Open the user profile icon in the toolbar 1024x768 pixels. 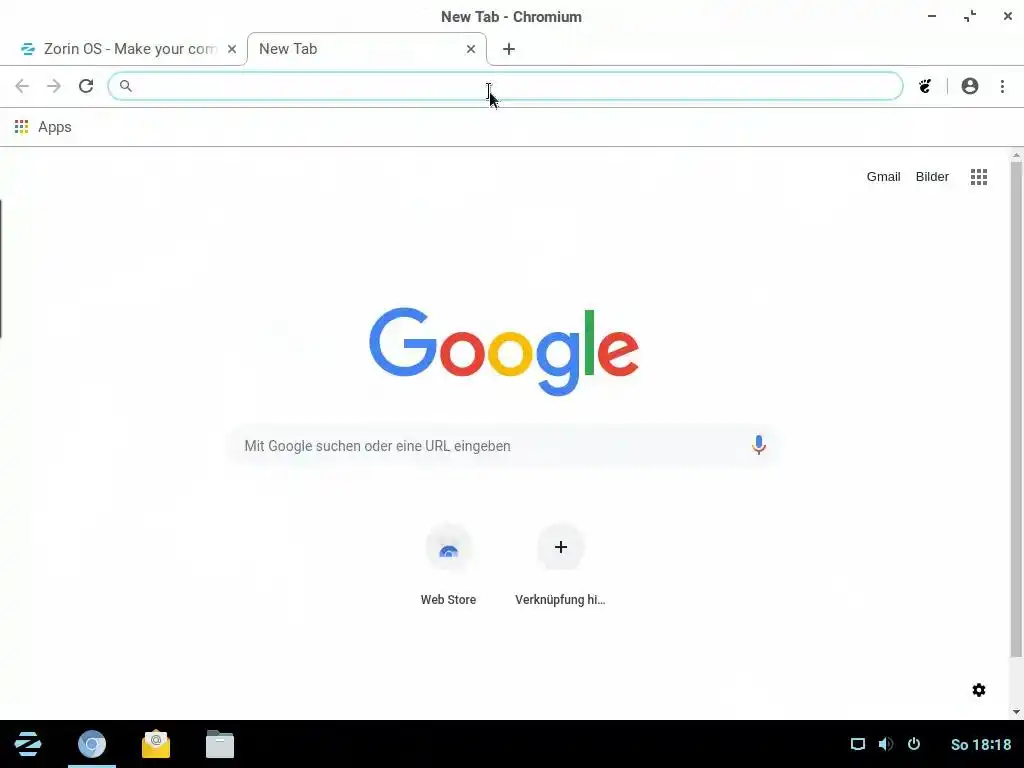(970, 86)
